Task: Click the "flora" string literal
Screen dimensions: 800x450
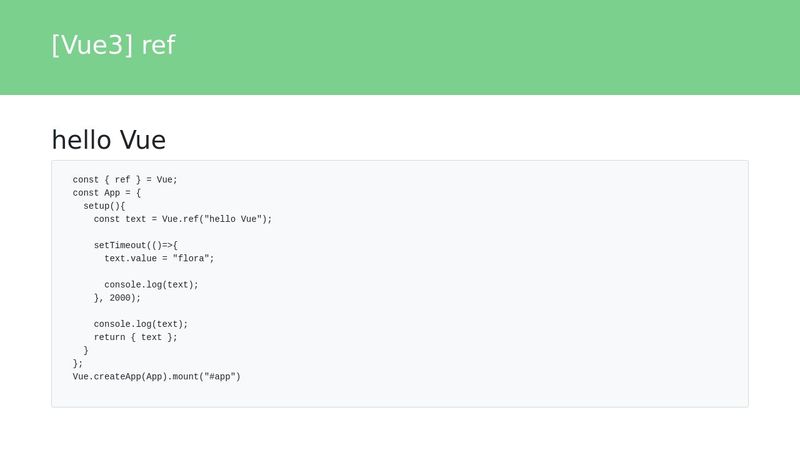Action: (191, 258)
